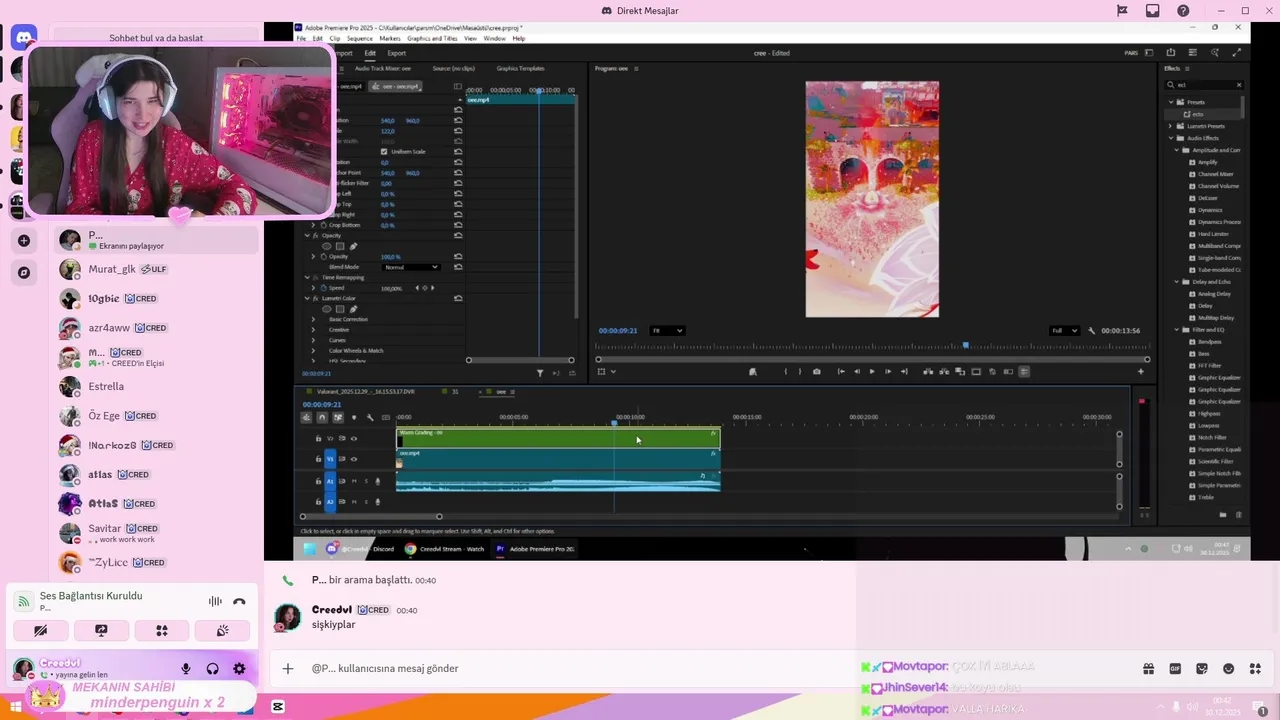Open the Graphics Templates tab

click(520, 69)
